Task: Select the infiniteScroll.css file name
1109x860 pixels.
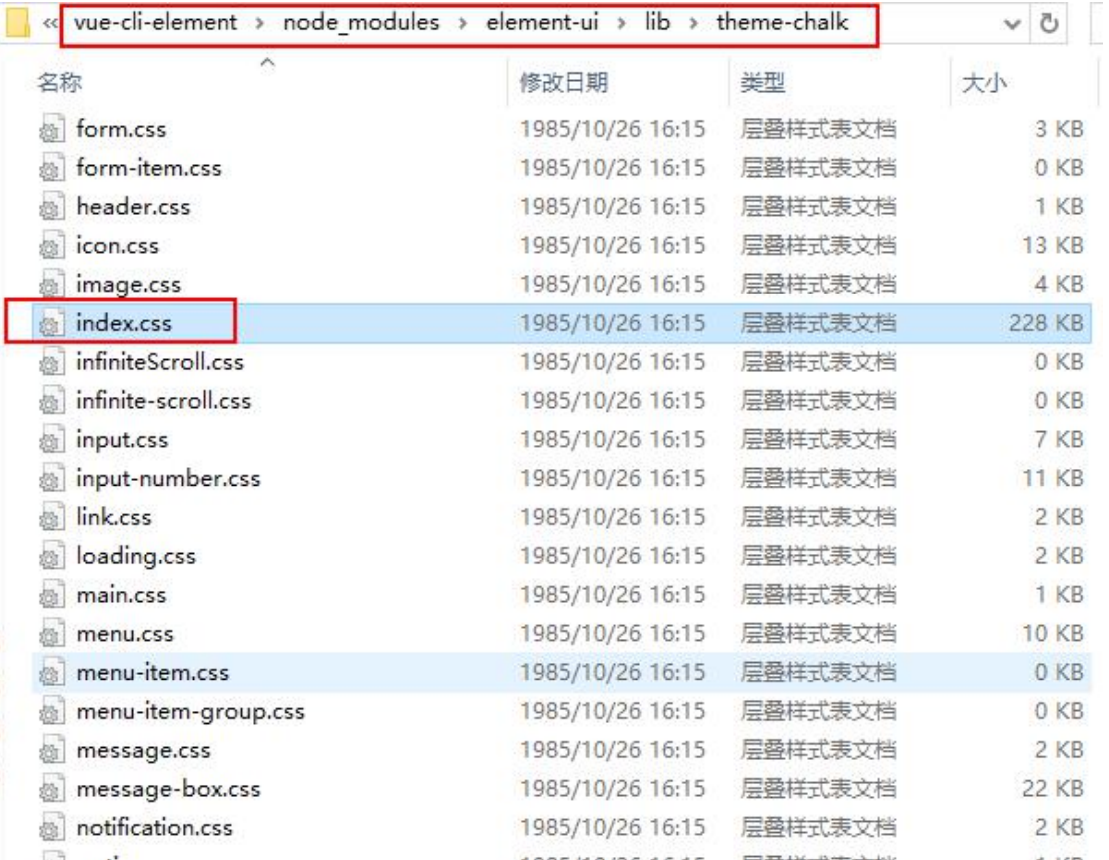Action: pyautogui.click(x=160, y=362)
